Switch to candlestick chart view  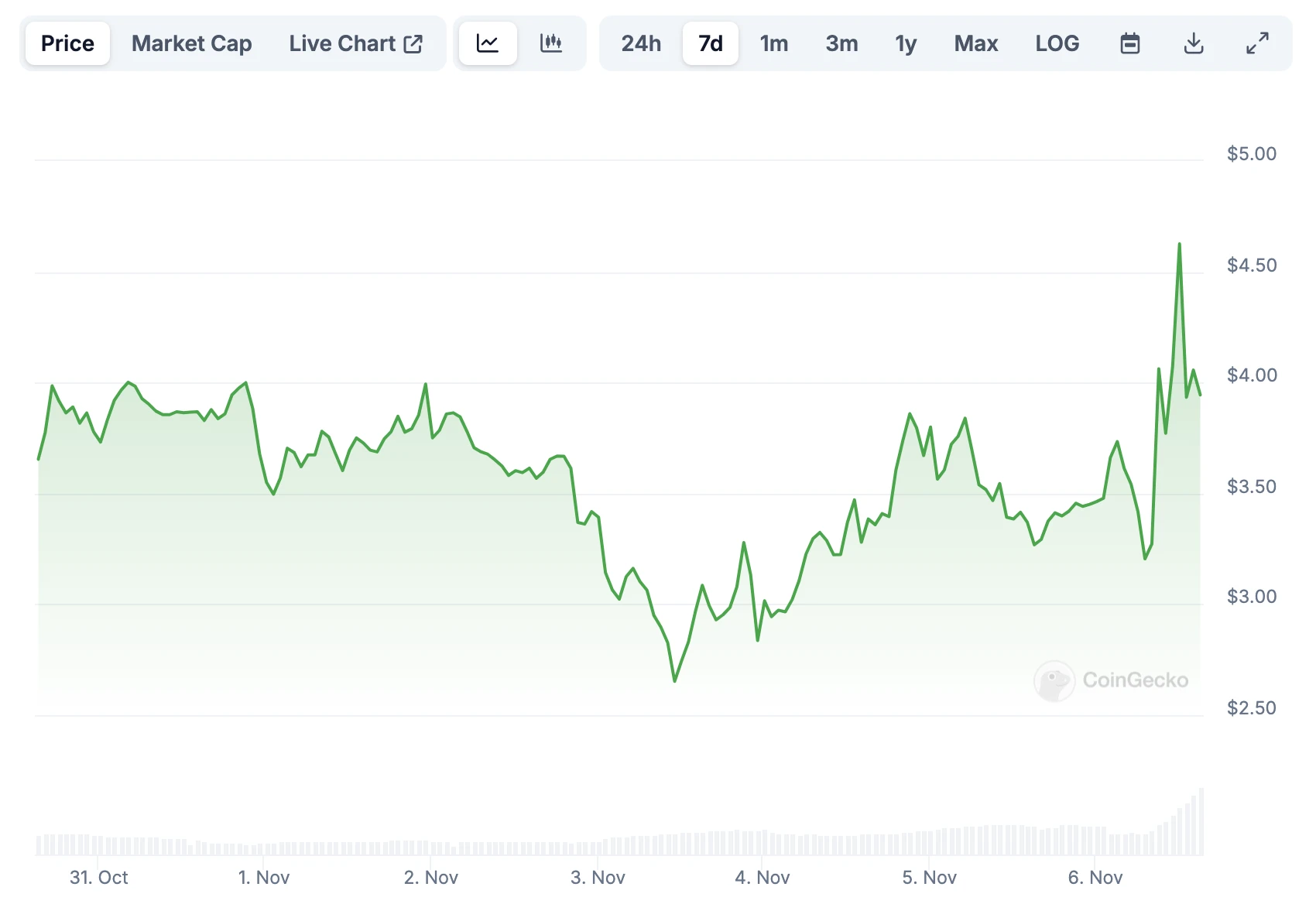(x=551, y=43)
